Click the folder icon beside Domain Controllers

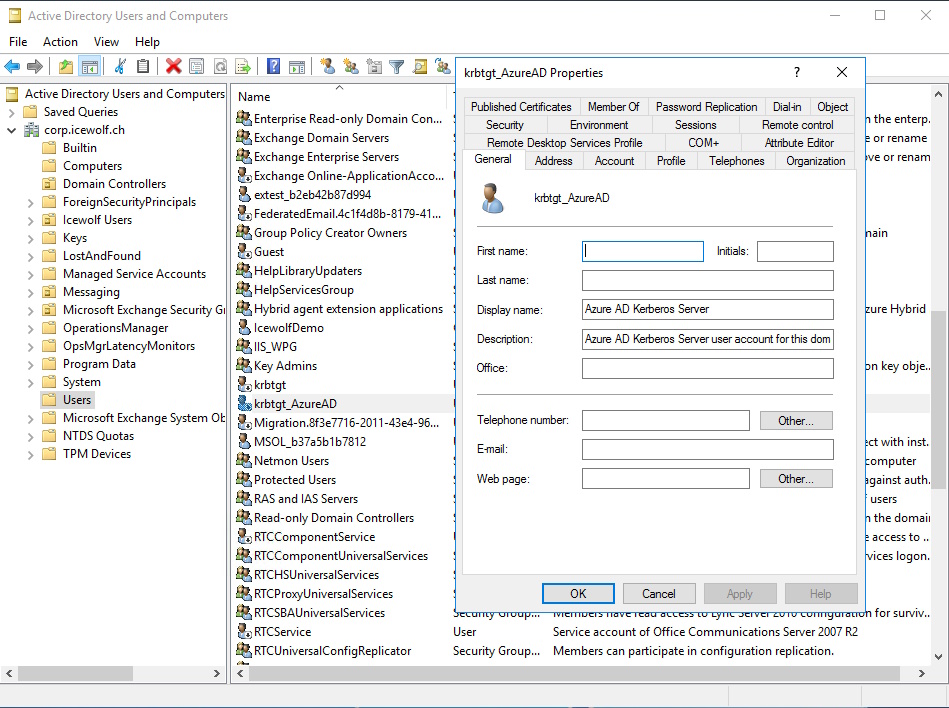click(49, 183)
